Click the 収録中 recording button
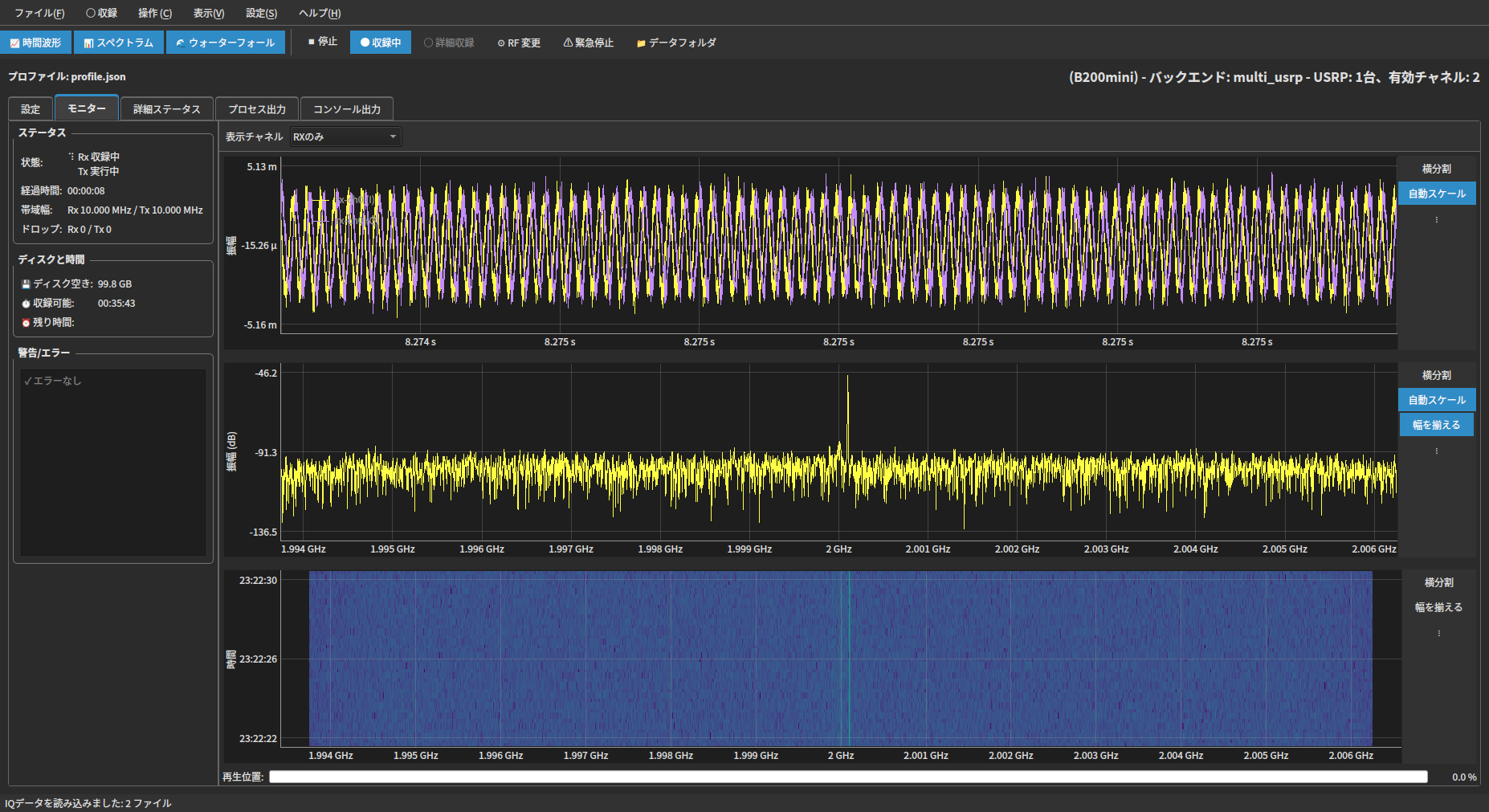The image size is (1489, 812). (x=381, y=43)
